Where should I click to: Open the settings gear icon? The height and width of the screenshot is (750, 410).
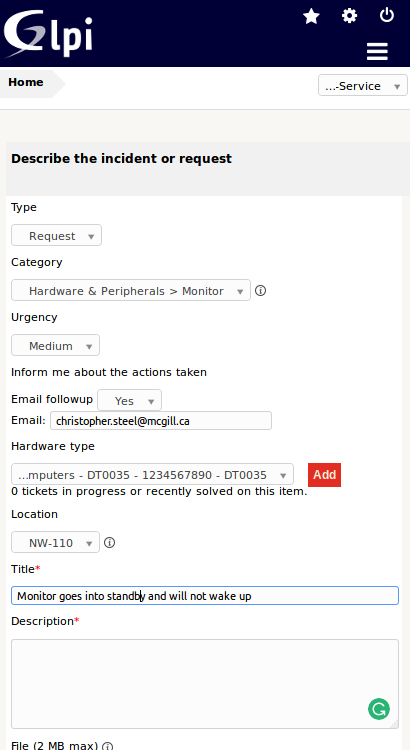pos(349,16)
